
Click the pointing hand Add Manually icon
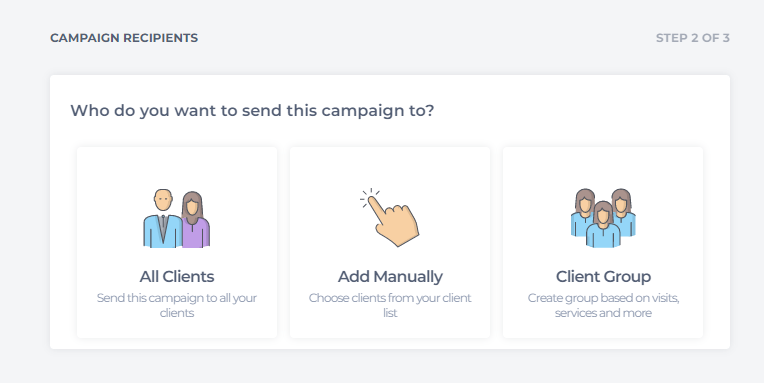[x=389, y=217]
